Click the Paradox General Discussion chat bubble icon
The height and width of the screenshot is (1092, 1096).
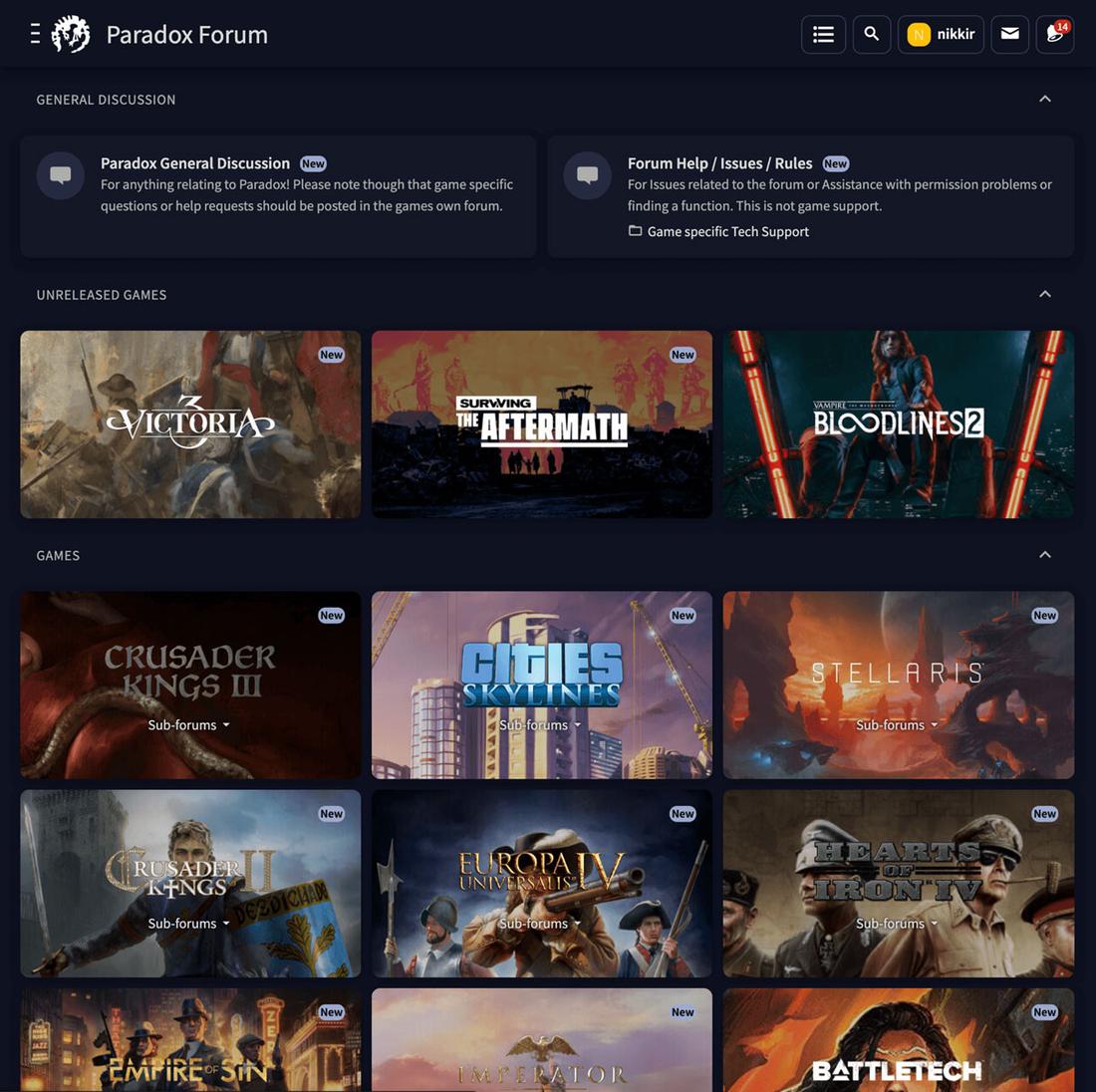point(61,175)
